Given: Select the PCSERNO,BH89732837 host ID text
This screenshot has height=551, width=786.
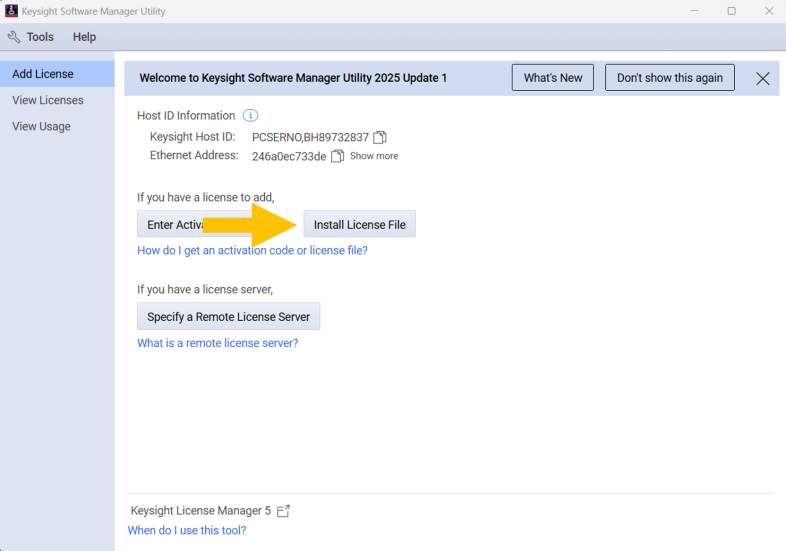Looking at the screenshot, I should pyautogui.click(x=310, y=137).
